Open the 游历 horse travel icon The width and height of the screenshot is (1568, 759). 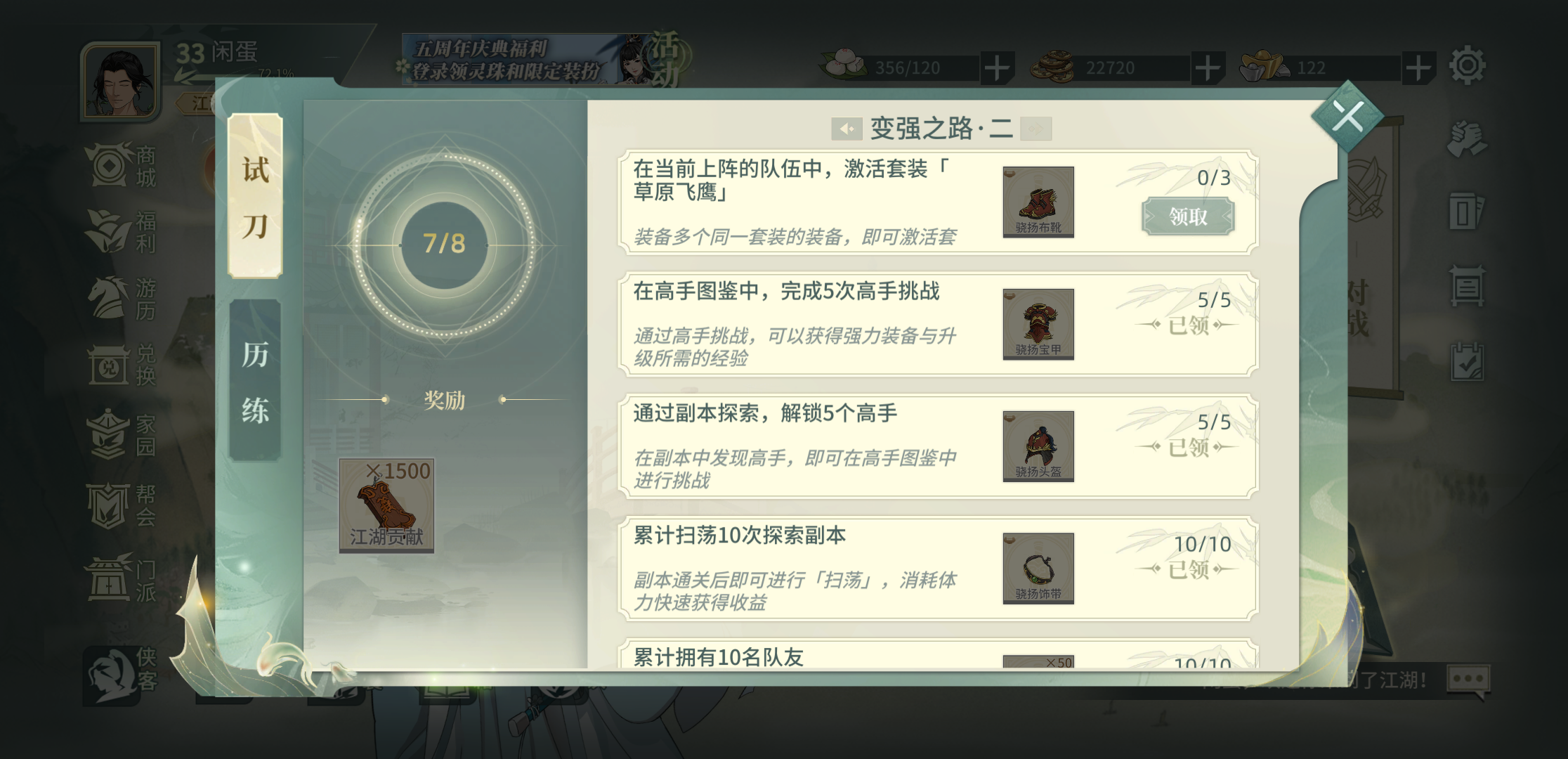click(121, 298)
